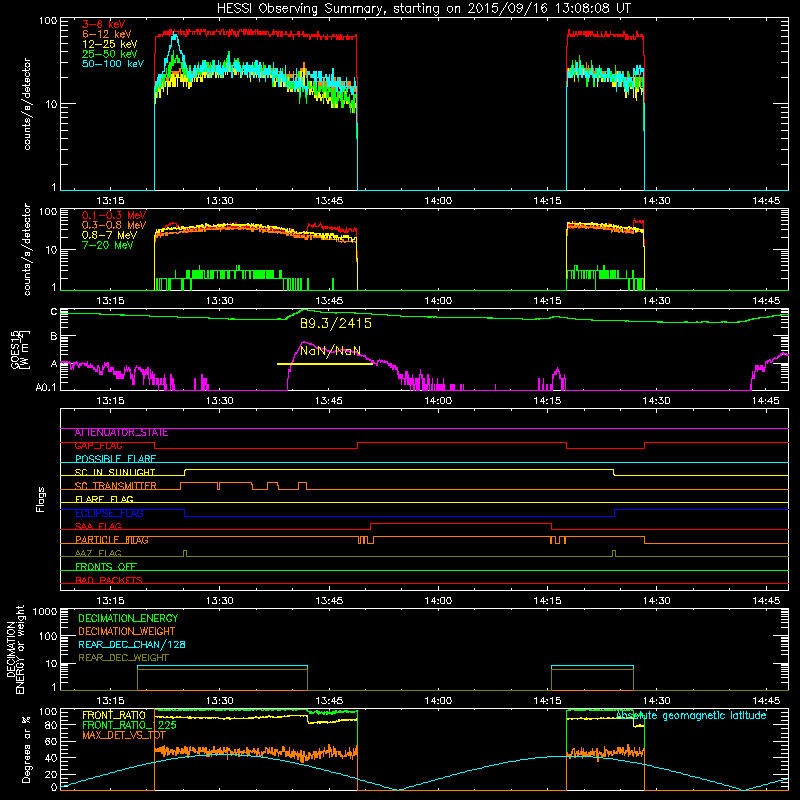
Task: Select the 50-100 keV legend label
Action: pos(113,64)
